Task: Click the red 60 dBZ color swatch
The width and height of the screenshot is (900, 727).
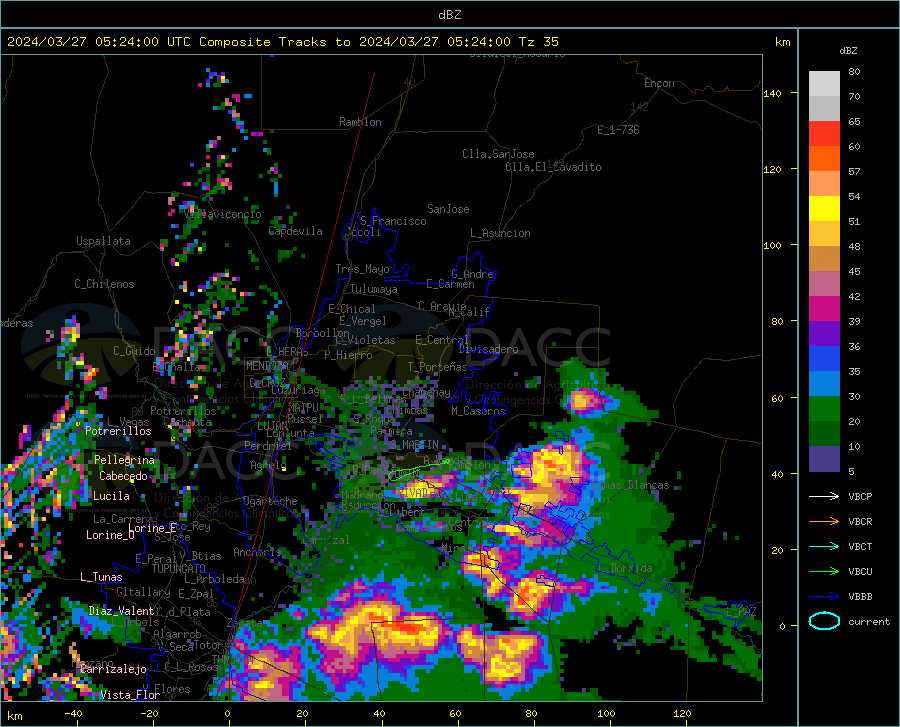Action: (x=824, y=134)
